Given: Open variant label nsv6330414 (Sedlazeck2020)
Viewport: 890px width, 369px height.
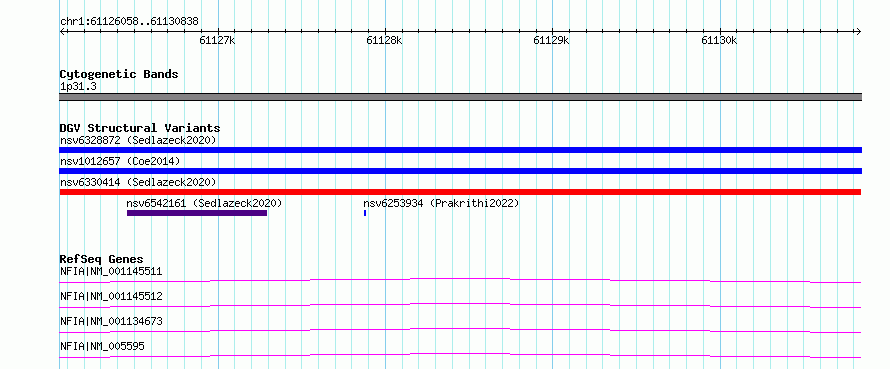Looking at the screenshot, I should [138, 182].
